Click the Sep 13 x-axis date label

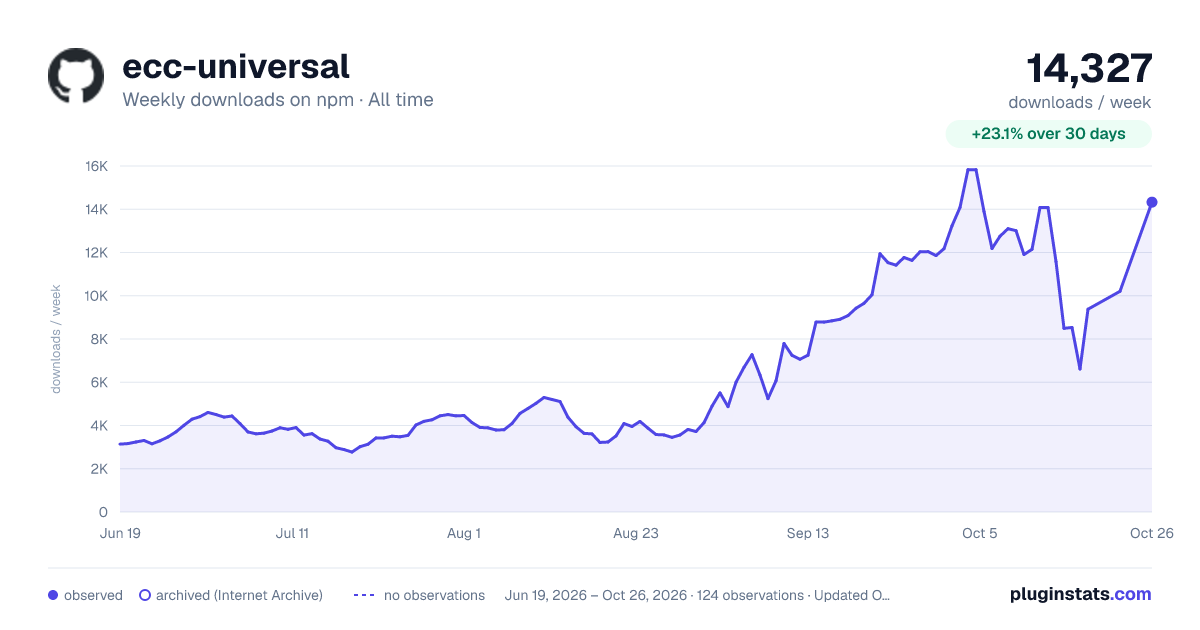tap(808, 533)
